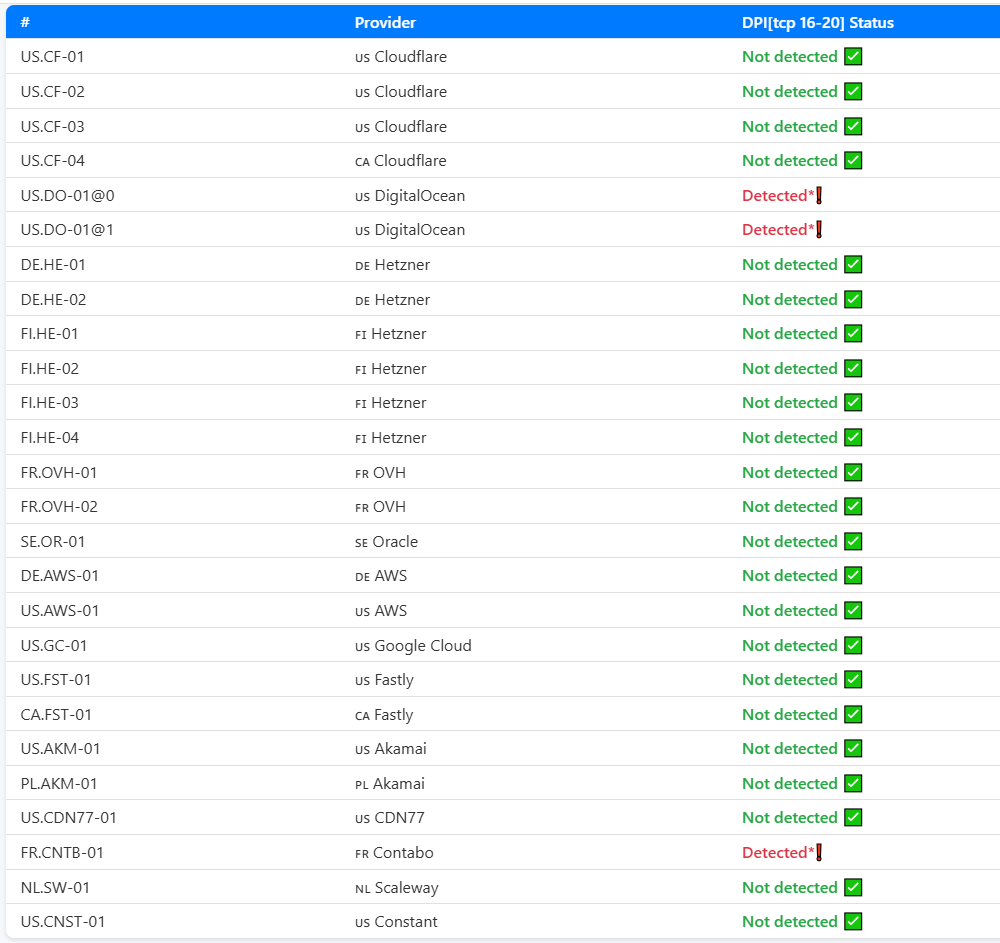Image resolution: width=1000 pixels, height=943 pixels.
Task: Click 'Detected*' status in US.DO-01@0 row
Action: point(778,195)
